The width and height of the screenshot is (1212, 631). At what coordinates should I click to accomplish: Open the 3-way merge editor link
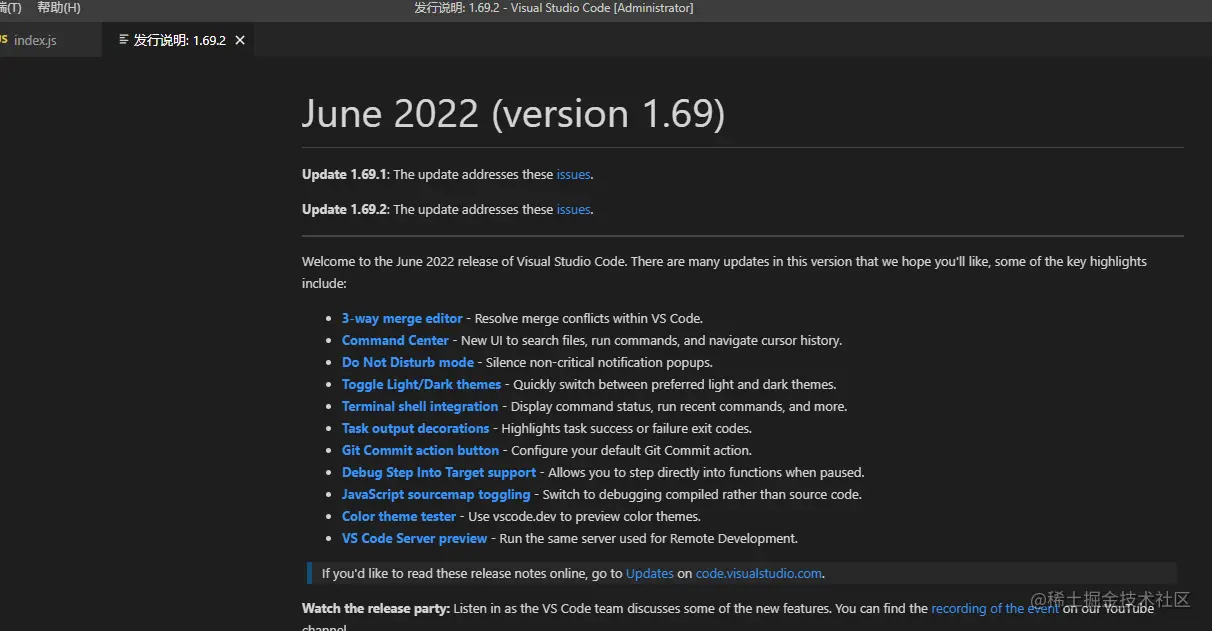402,319
